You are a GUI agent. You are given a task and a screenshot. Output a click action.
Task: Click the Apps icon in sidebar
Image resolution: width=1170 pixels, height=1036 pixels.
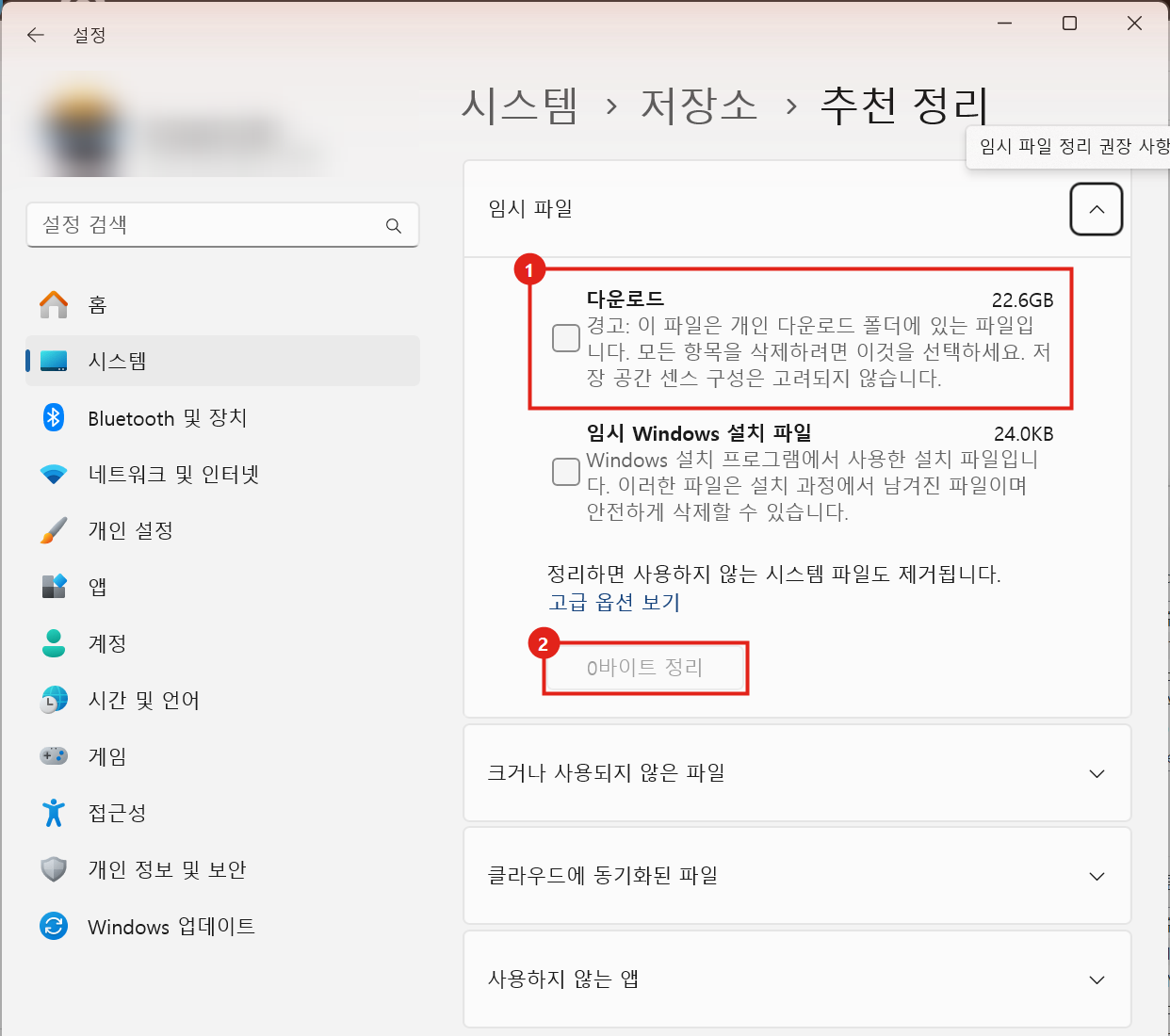[54, 587]
